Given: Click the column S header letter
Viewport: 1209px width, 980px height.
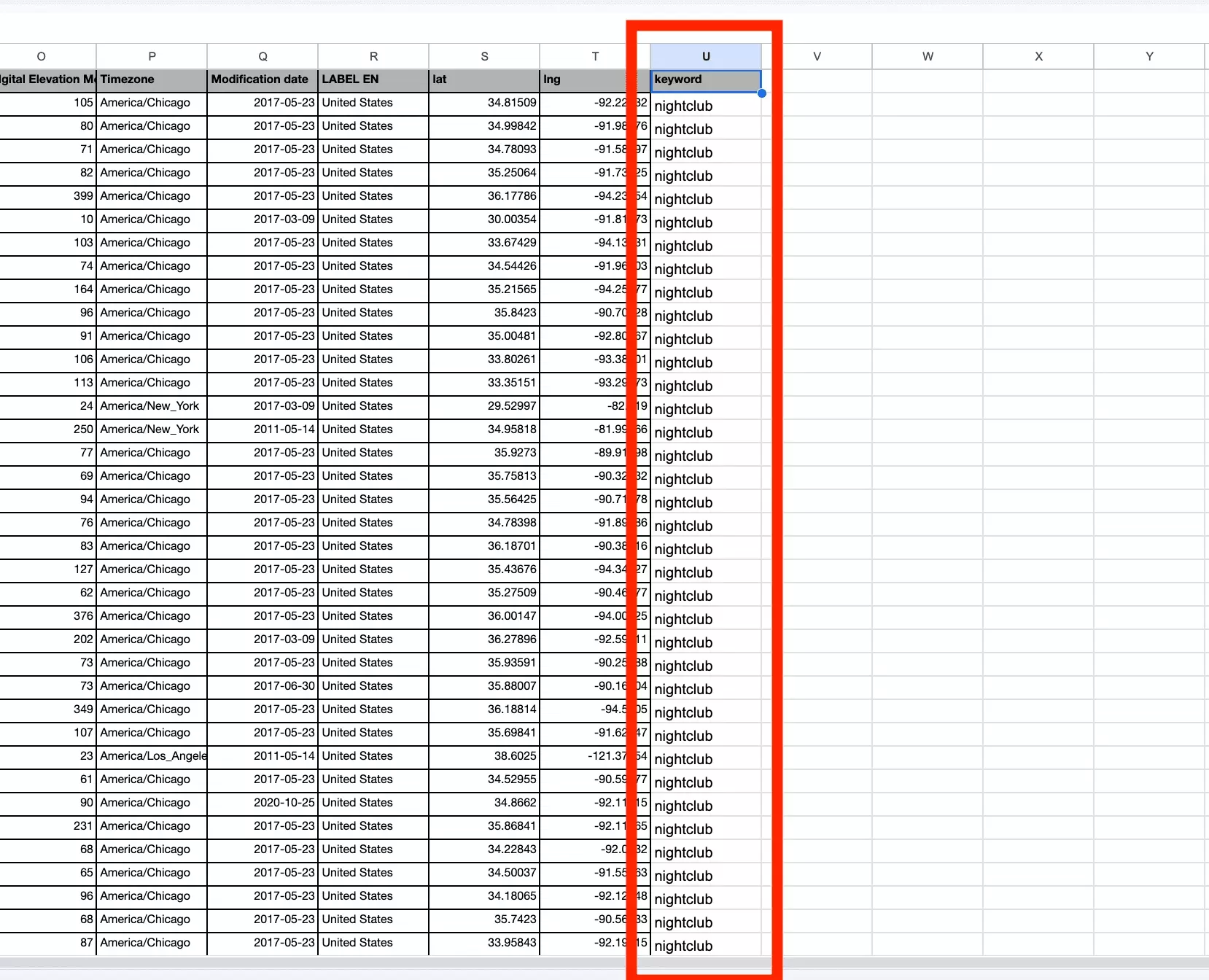Looking at the screenshot, I should point(484,56).
